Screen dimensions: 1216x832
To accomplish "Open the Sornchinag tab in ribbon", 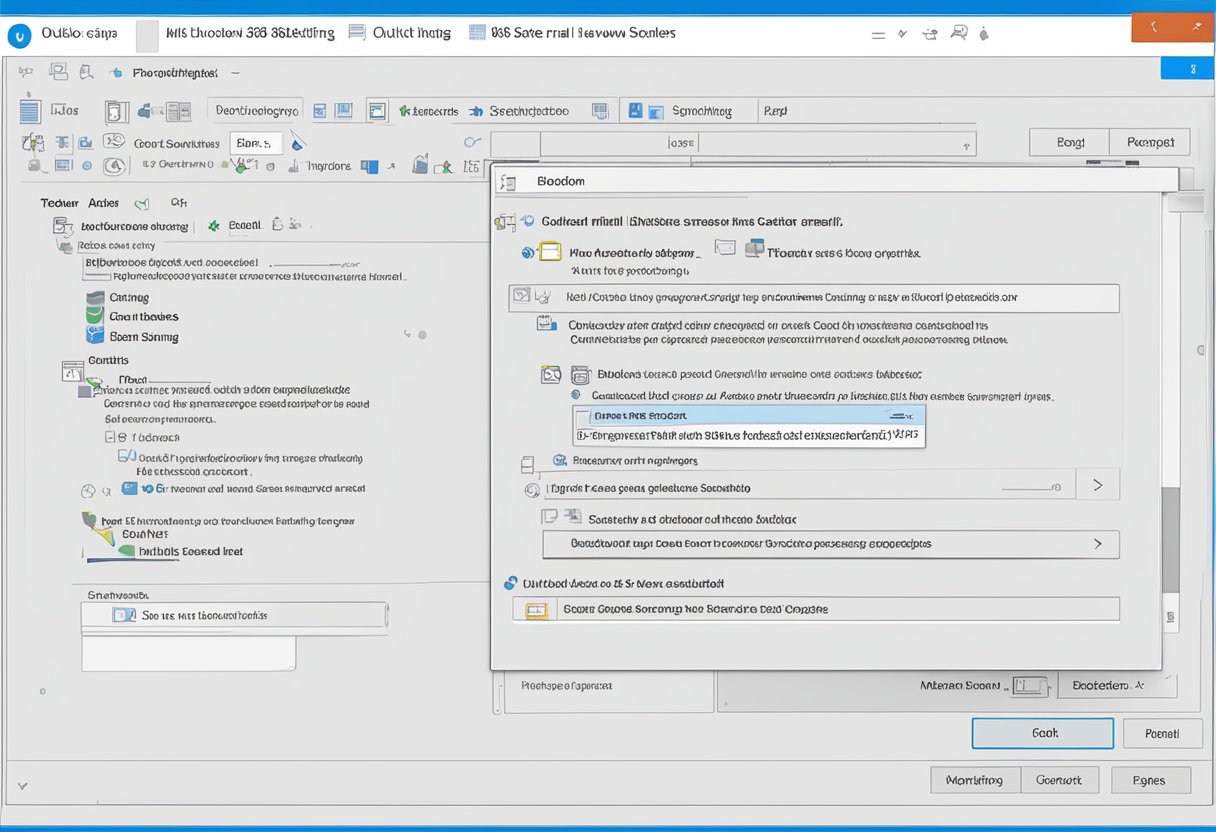I will (700, 111).
